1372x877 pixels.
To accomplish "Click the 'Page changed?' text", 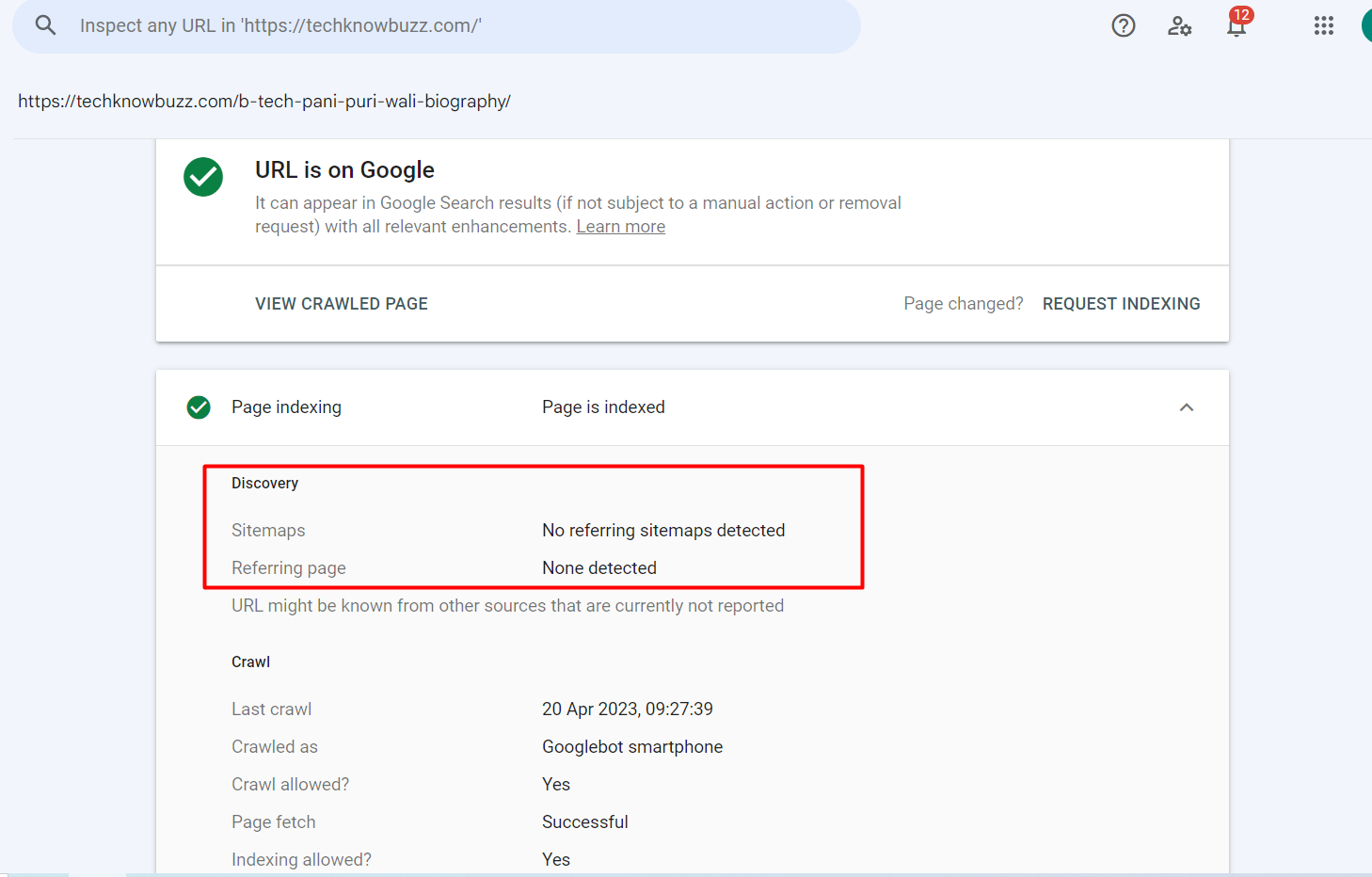I will point(963,303).
